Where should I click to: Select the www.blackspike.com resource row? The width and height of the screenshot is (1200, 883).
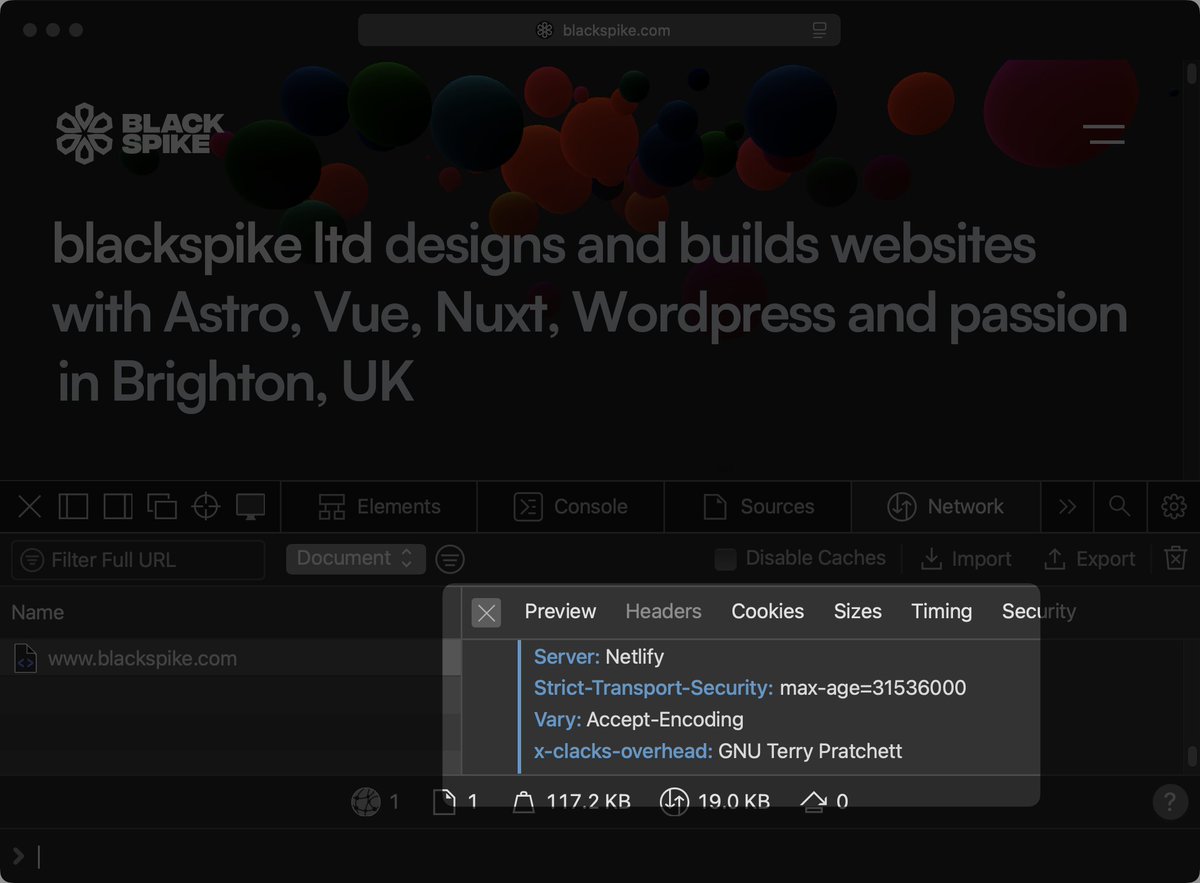click(221, 659)
